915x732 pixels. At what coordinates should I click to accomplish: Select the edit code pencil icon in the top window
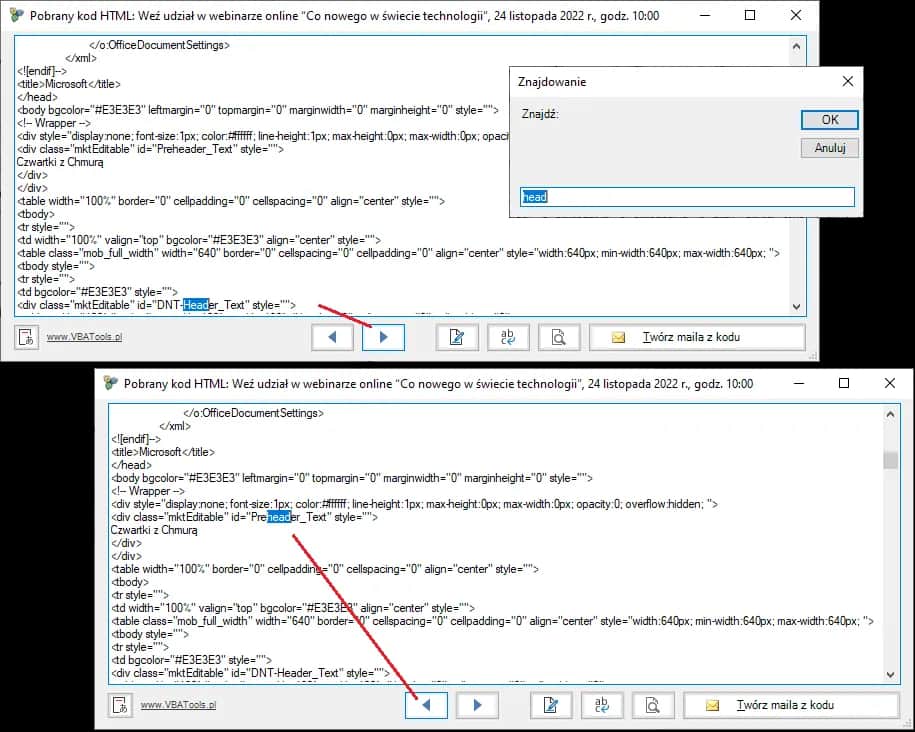457,337
